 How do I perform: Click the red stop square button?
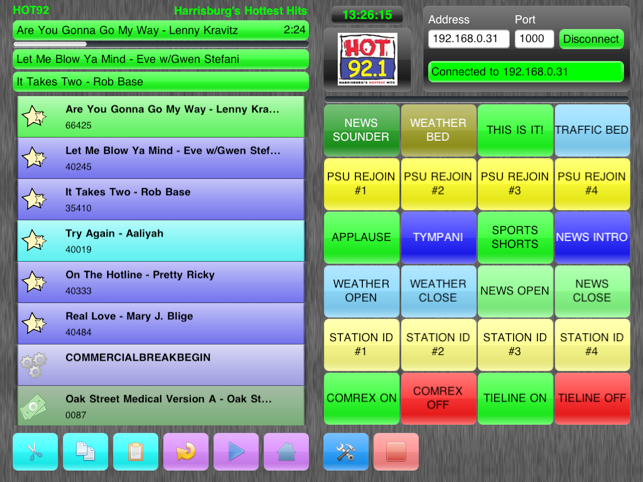click(396, 452)
